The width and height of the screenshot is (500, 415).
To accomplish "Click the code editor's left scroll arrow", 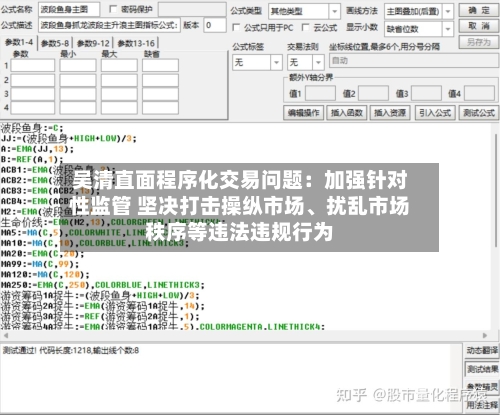I will 5,335.
